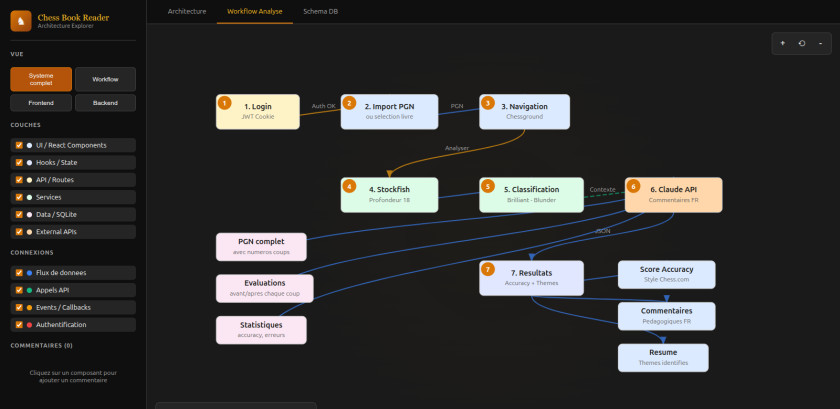Switch to the Architecture tab
The height and width of the screenshot is (409, 840).
click(187, 11)
